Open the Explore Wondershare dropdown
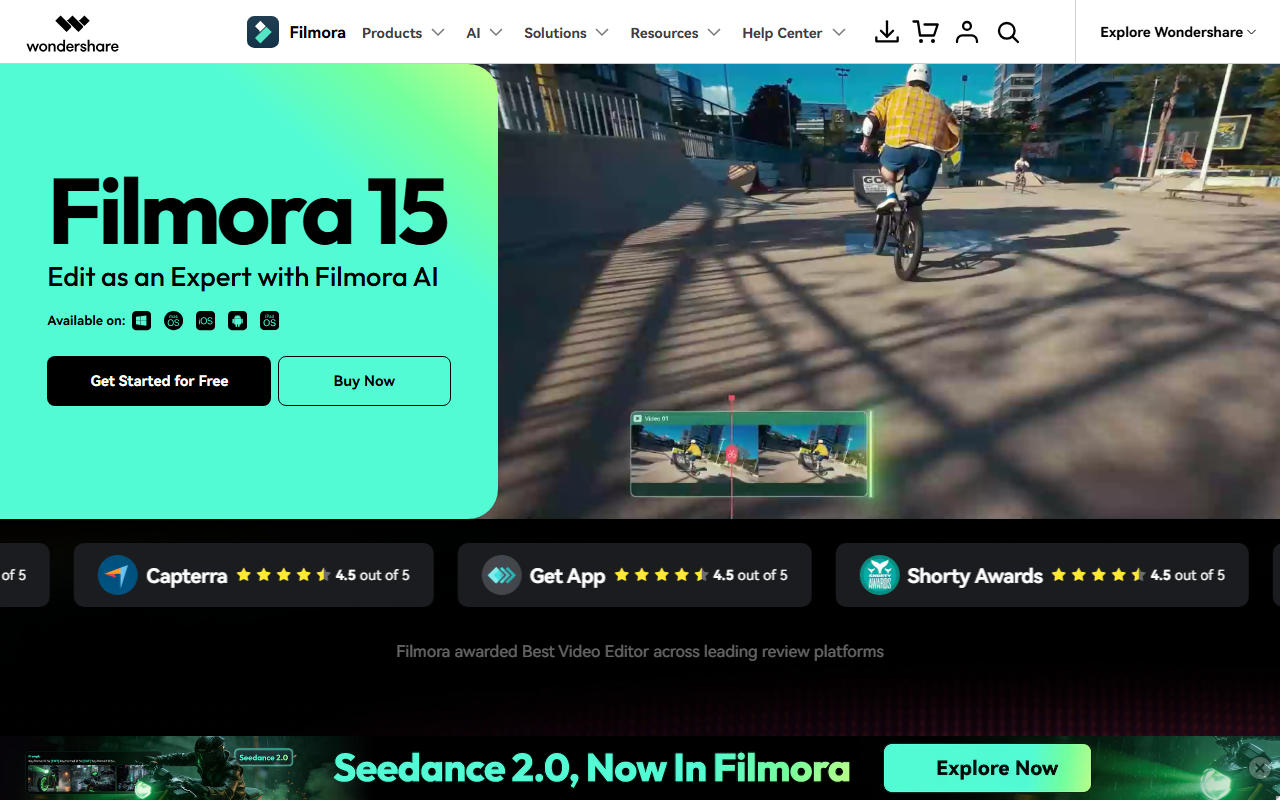This screenshot has height=800, width=1280. pyautogui.click(x=1178, y=32)
